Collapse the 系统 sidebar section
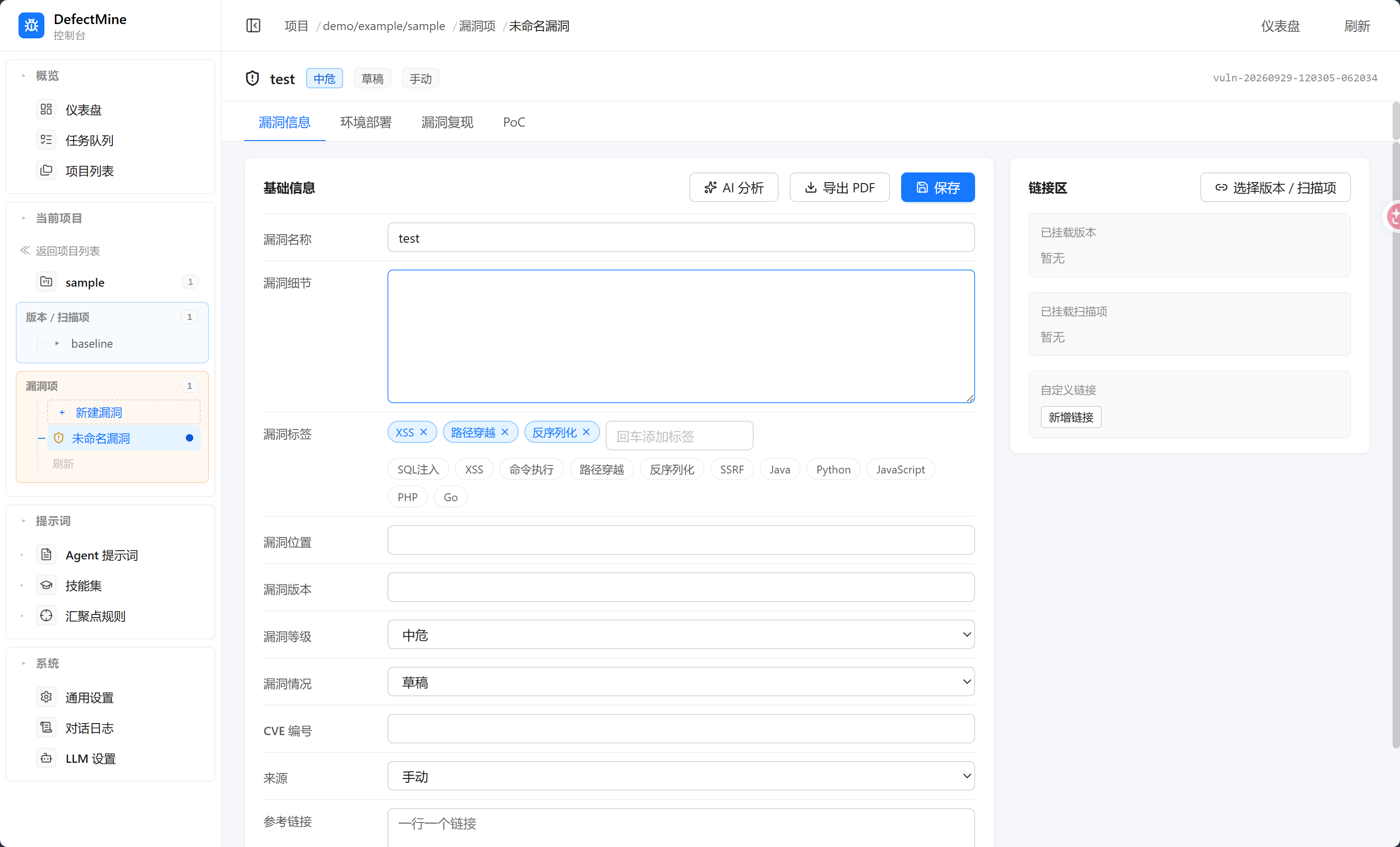This screenshot has width=1400, height=847. [23, 663]
